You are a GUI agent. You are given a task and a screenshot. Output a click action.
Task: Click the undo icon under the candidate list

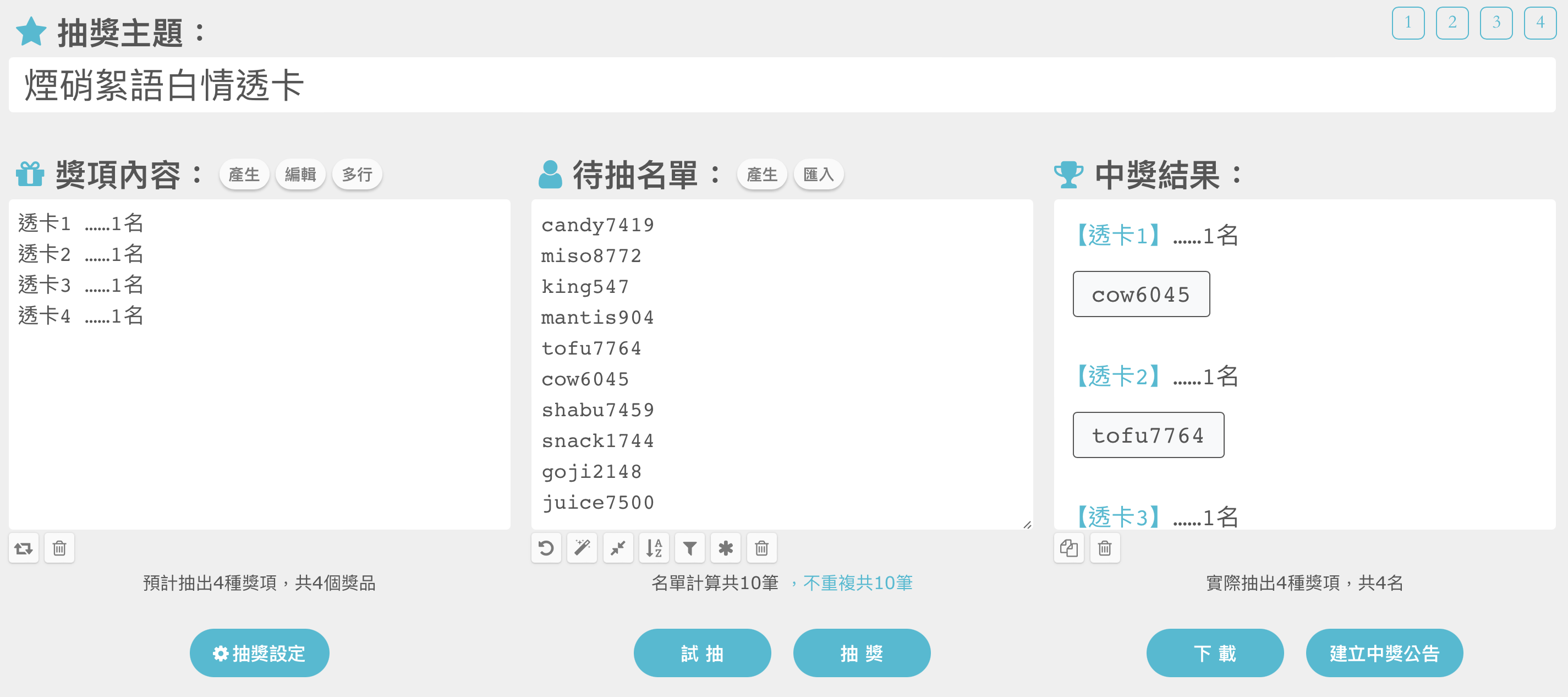click(546, 548)
